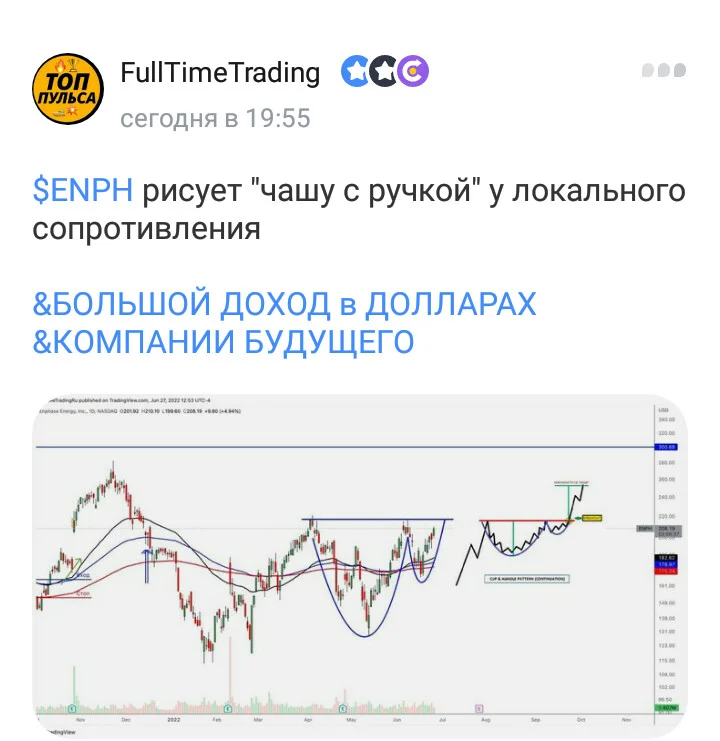Open the three-dots post options menu

pos(664,70)
